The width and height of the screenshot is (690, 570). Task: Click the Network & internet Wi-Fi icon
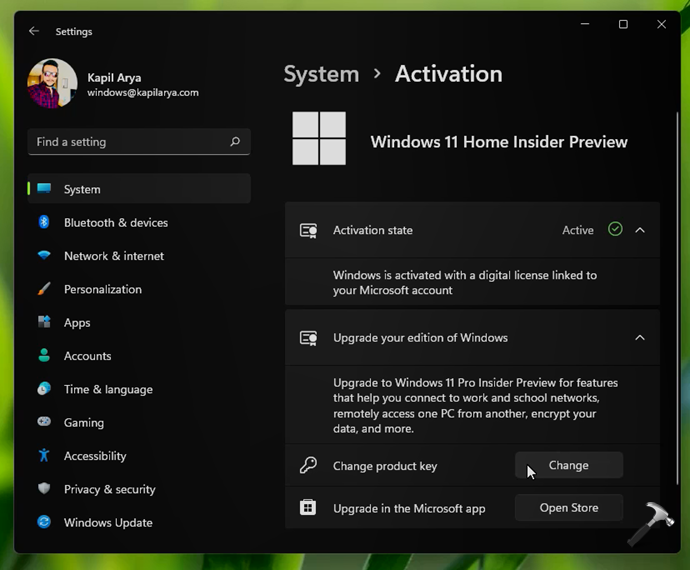[44, 256]
